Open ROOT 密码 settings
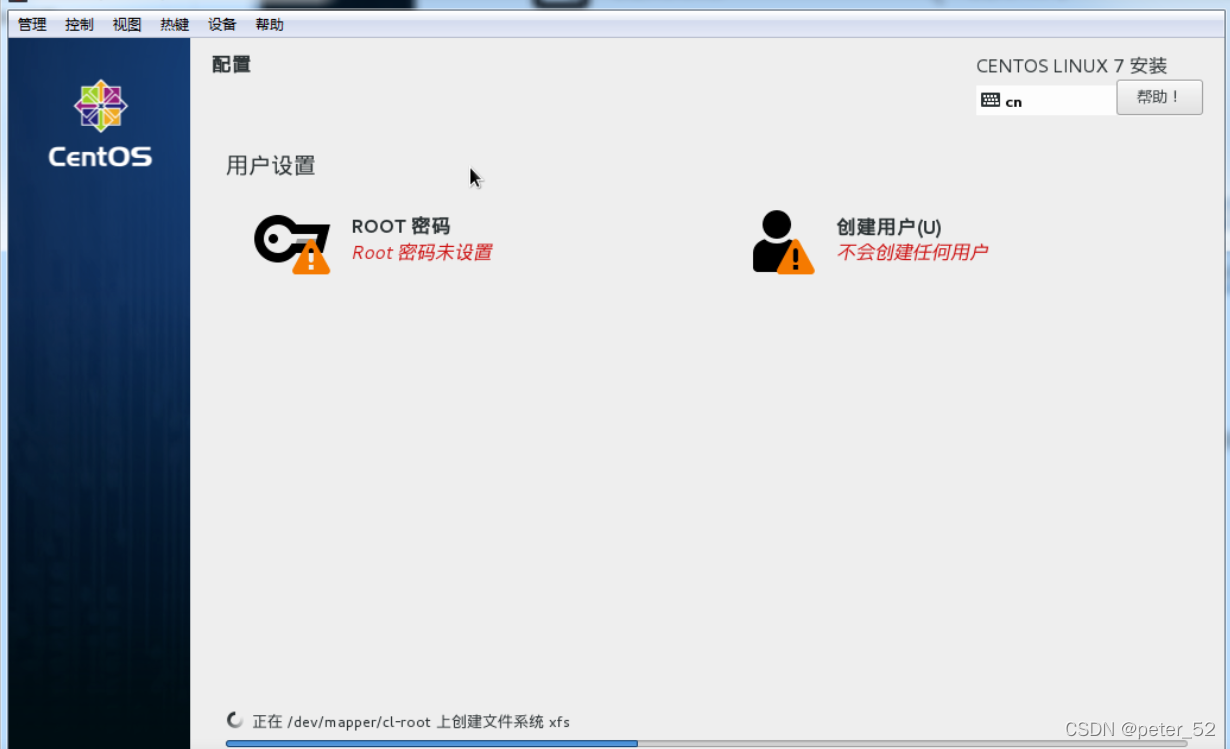The height and width of the screenshot is (749, 1230). click(401, 227)
